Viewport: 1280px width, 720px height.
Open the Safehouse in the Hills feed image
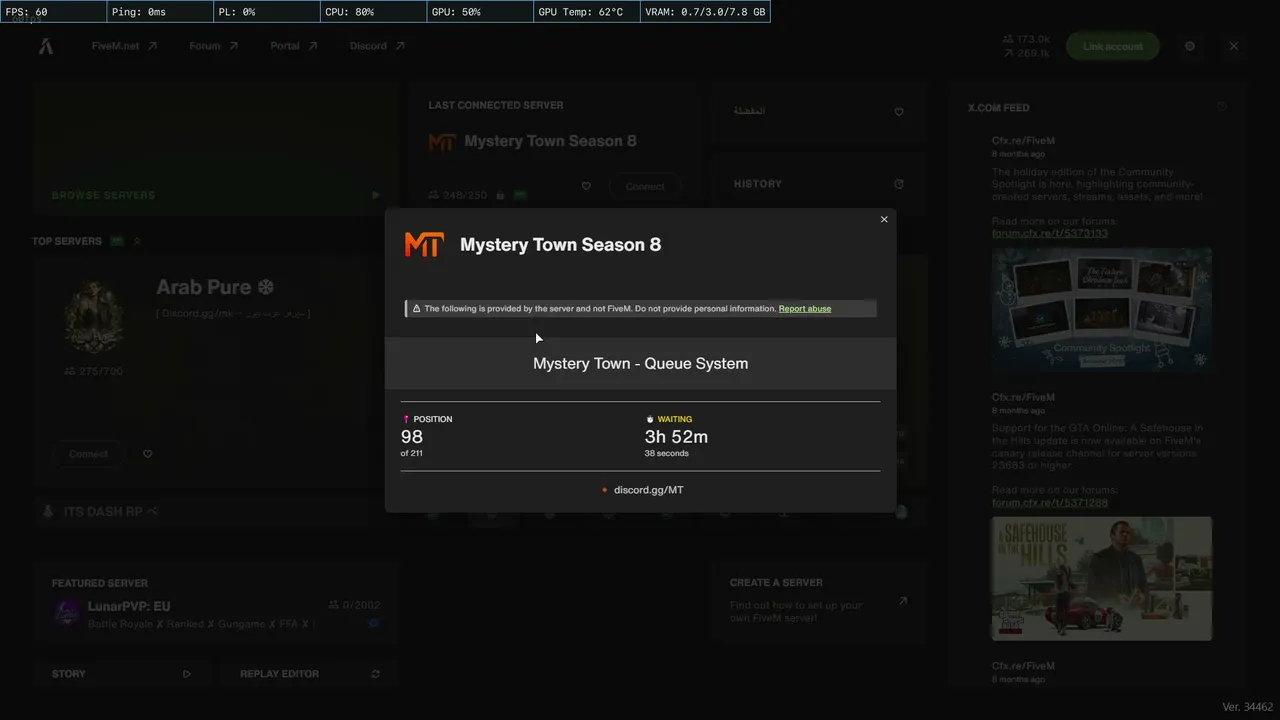(1102, 578)
